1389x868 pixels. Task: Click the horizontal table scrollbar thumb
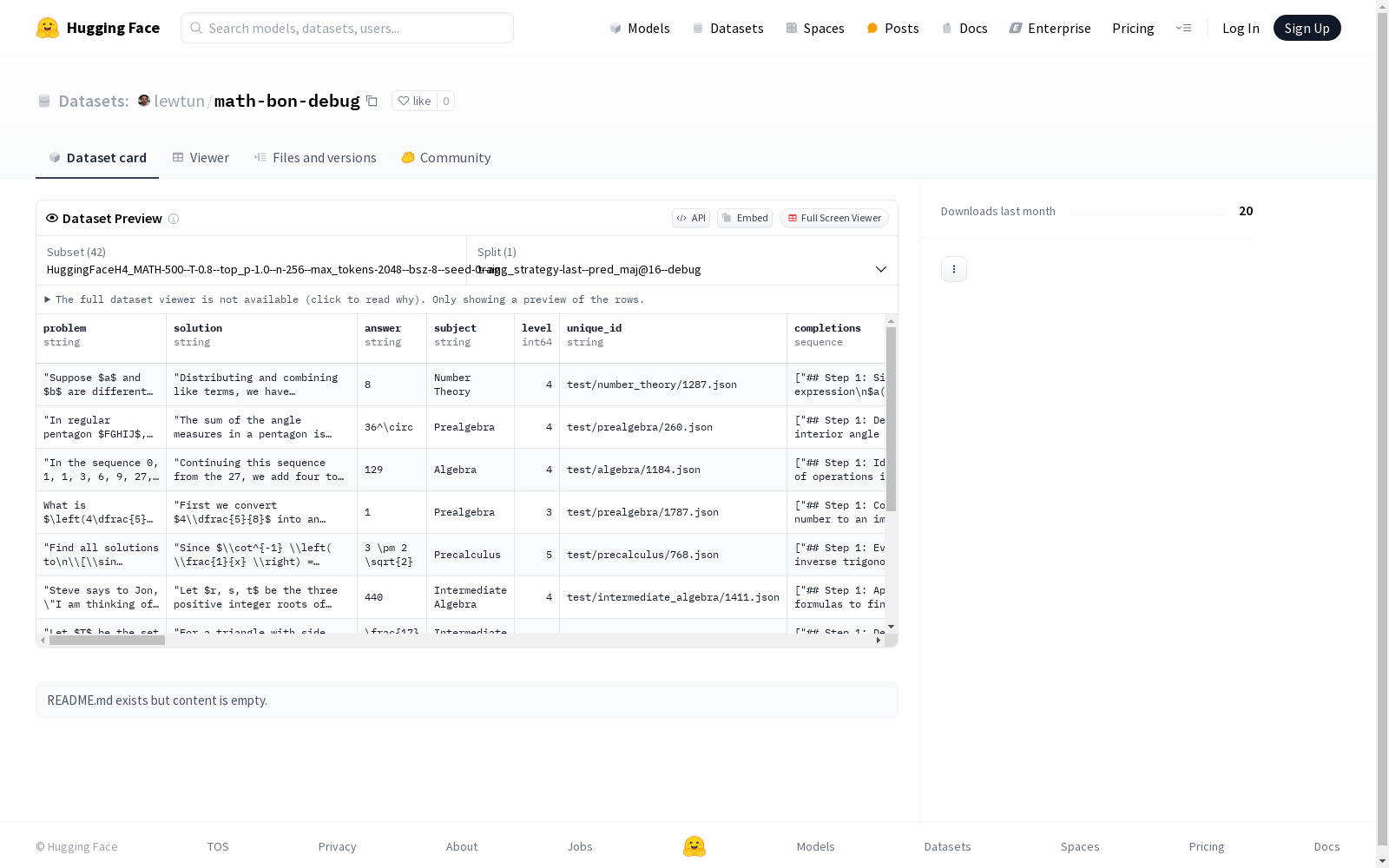click(107, 640)
